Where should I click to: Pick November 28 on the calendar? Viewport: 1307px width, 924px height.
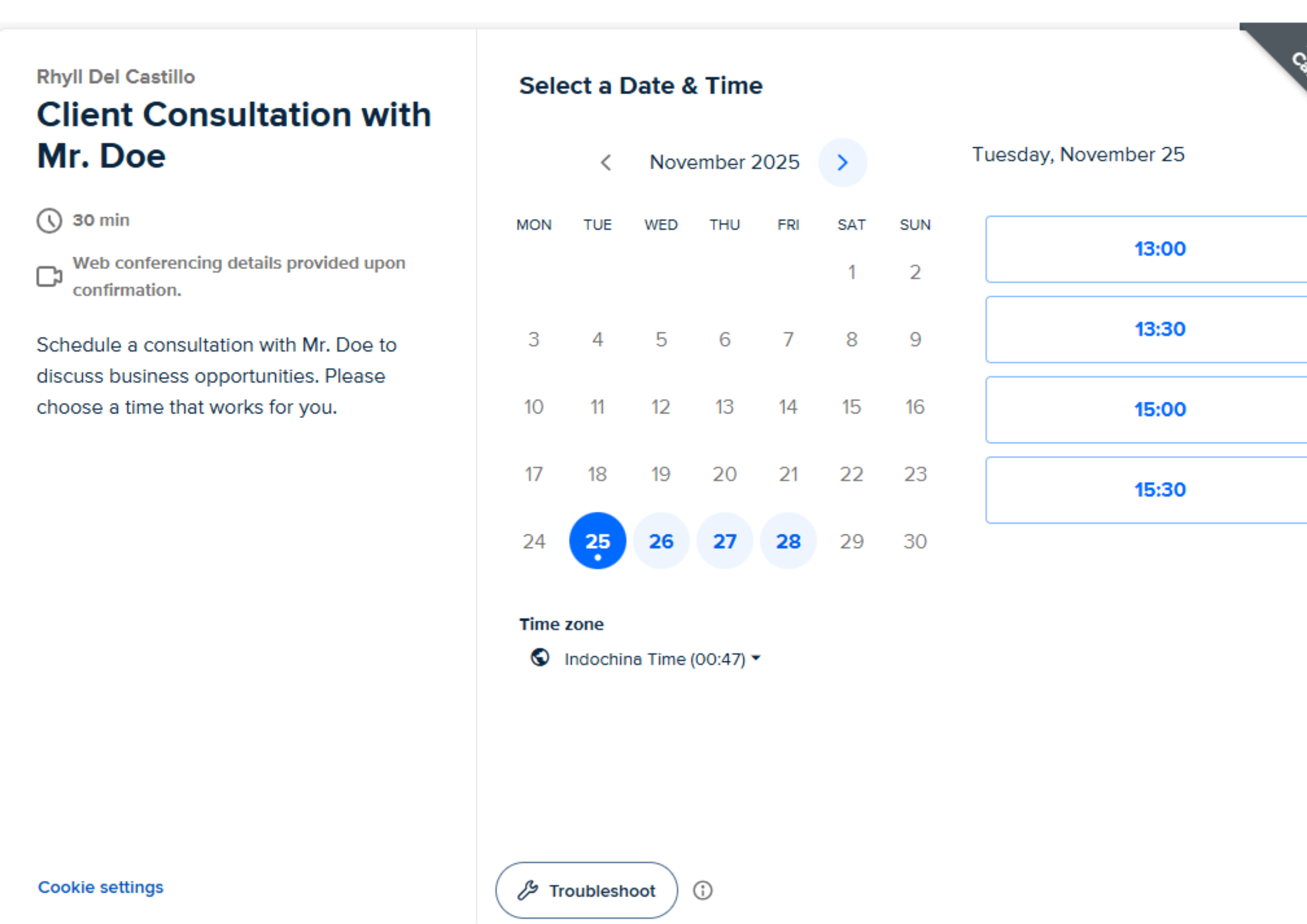click(x=788, y=541)
